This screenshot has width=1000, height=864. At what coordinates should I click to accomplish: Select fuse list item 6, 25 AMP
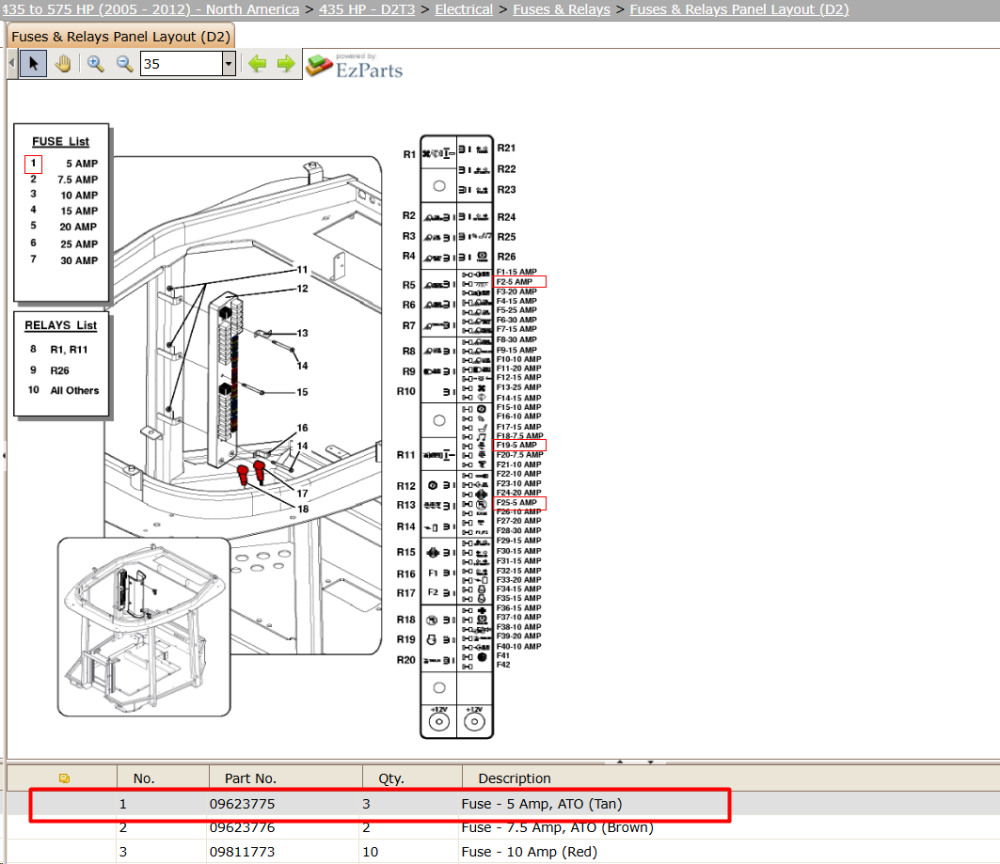point(62,244)
